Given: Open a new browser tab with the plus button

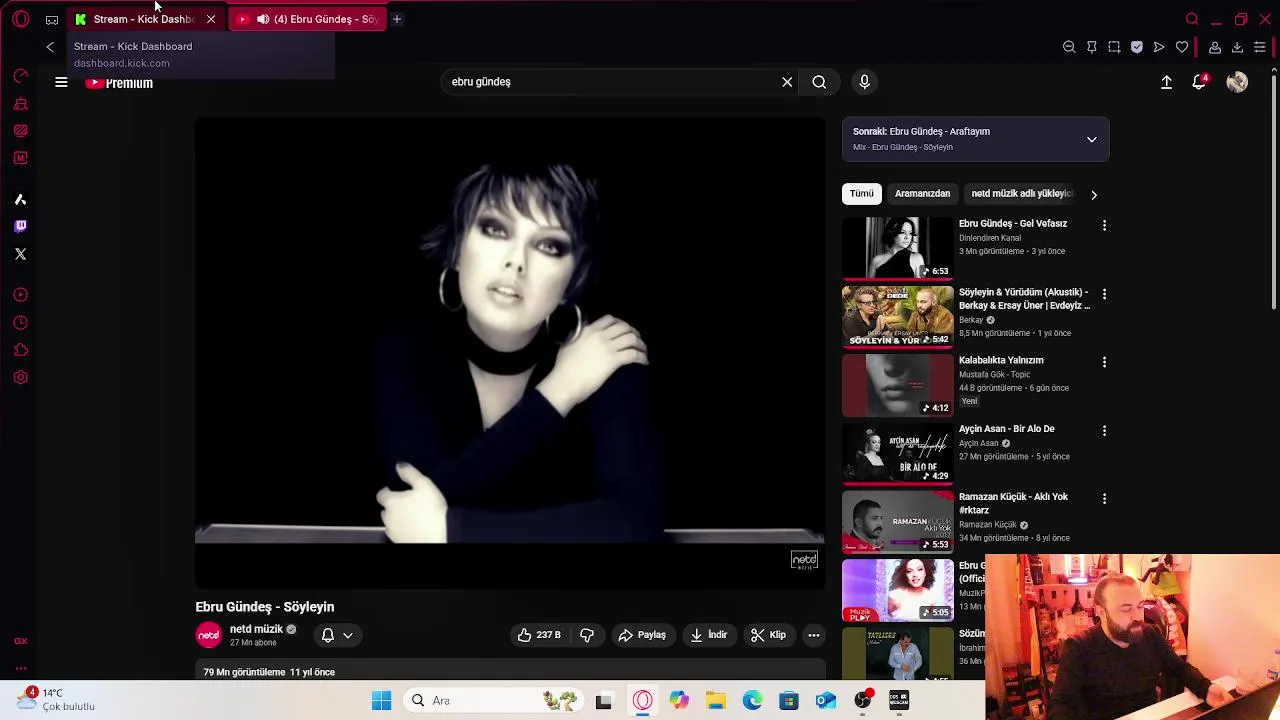Looking at the screenshot, I should pyautogui.click(x=397, y=19).
